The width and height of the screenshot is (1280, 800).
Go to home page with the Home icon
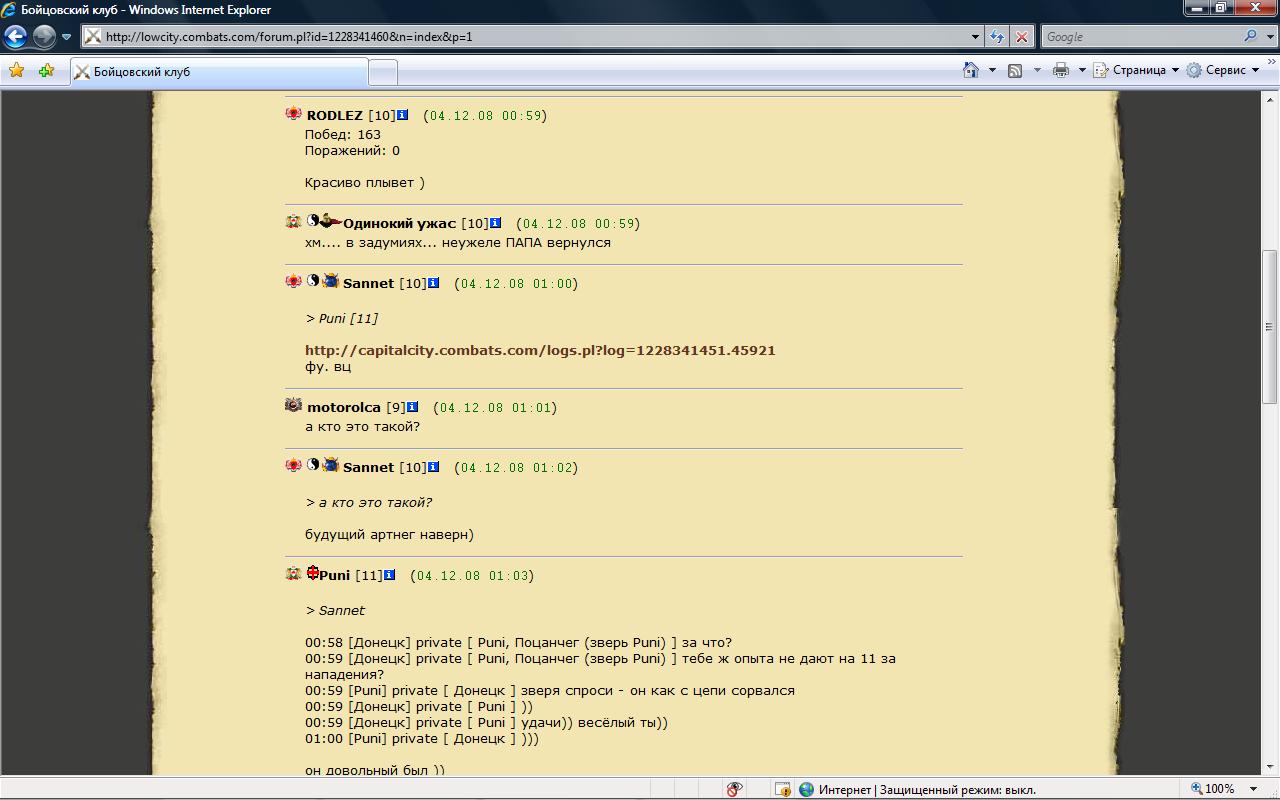pos(971,70)
